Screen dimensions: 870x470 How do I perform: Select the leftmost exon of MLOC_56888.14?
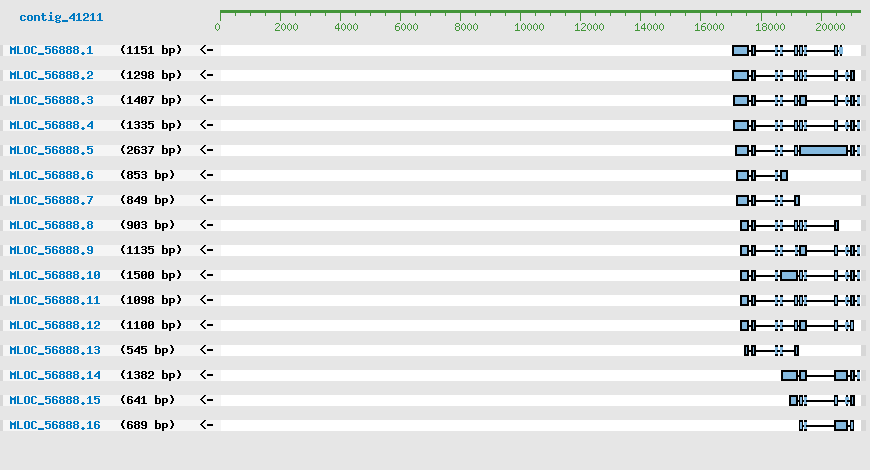click(789, 375)
